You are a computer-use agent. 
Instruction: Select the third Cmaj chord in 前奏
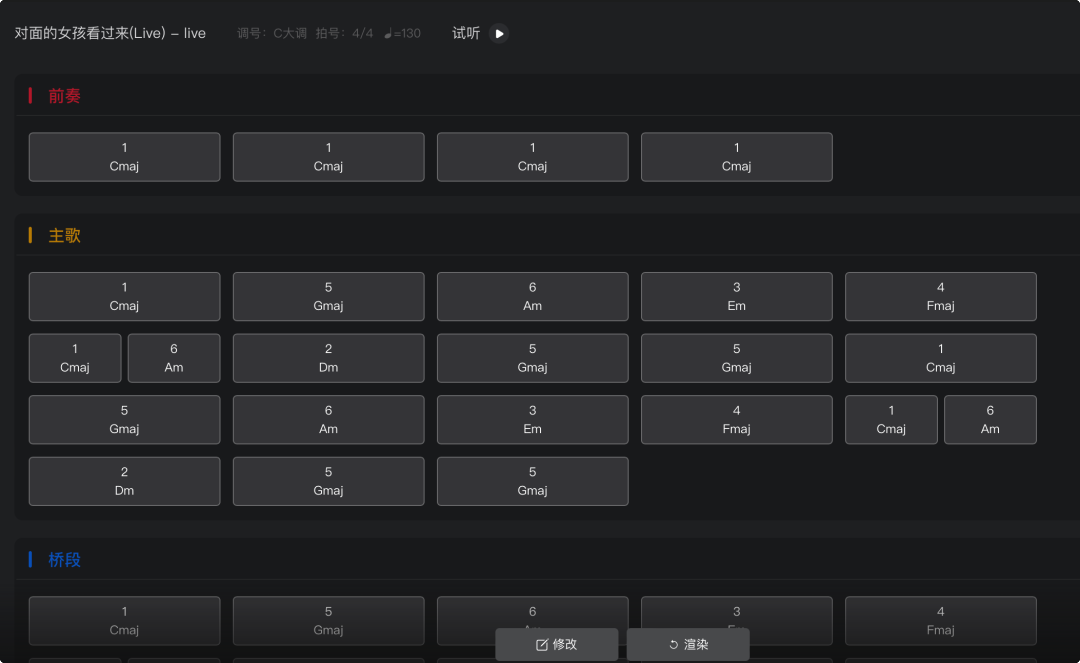[x=532, y=157]
